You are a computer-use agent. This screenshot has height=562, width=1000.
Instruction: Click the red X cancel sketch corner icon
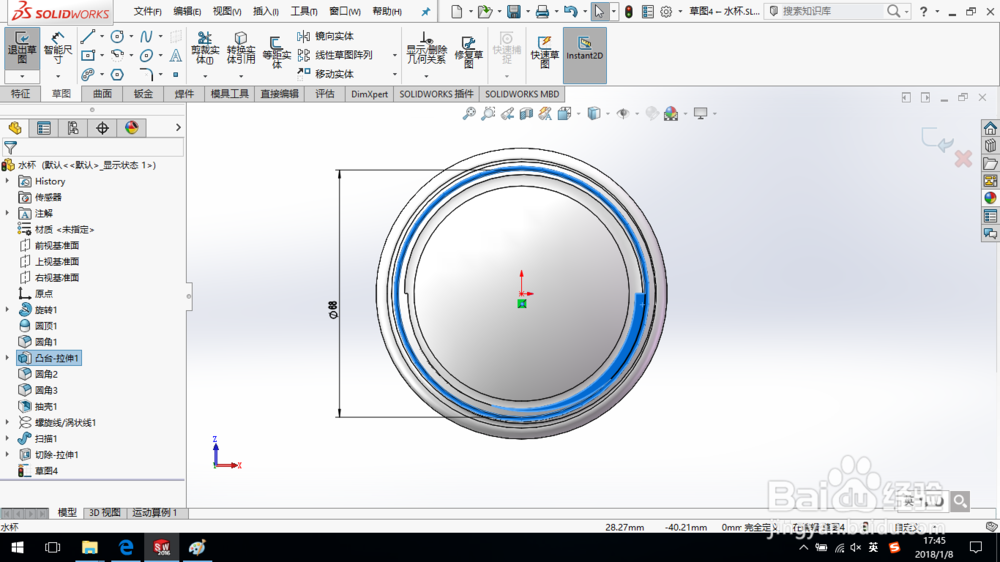tap(963, 159)
